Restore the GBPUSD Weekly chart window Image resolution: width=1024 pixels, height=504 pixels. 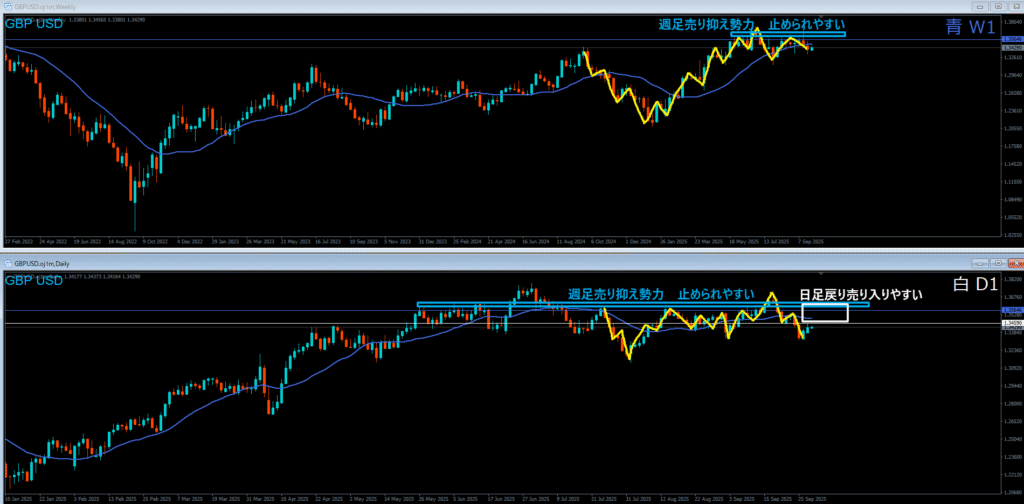pos(998,6)
